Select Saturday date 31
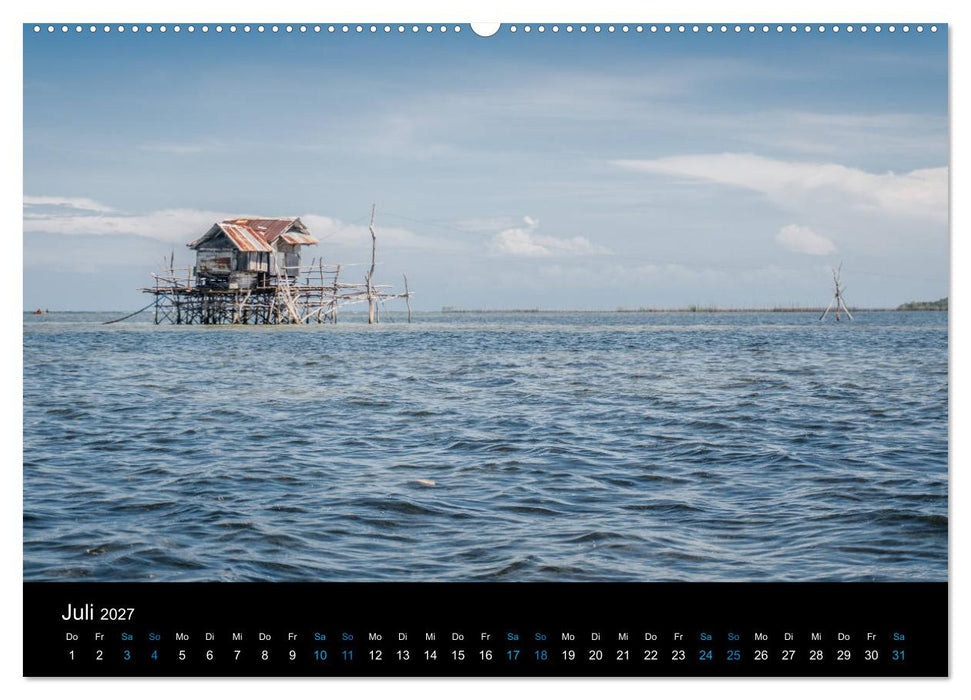The image size is (971, 700). pos(899,655)
